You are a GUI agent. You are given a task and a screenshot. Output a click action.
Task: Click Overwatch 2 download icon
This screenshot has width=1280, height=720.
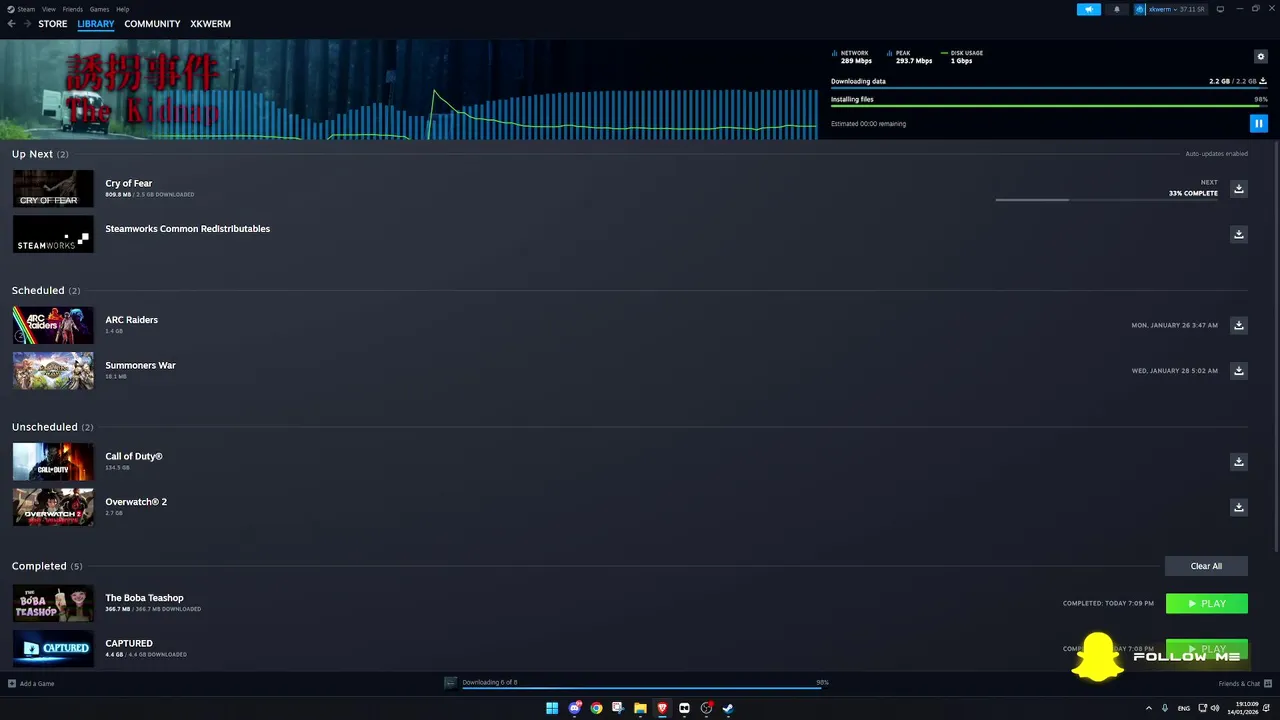pos(1239,507)
